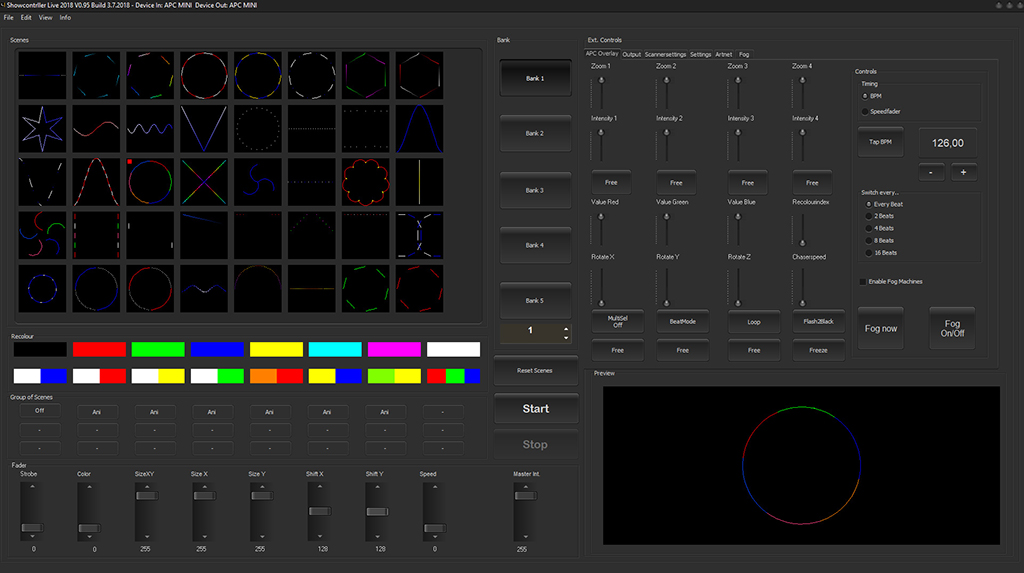The height and width of the screenshot is (573, 1024).
Task: Switch to the Scannersettings tab
Action: coord(665,54)
